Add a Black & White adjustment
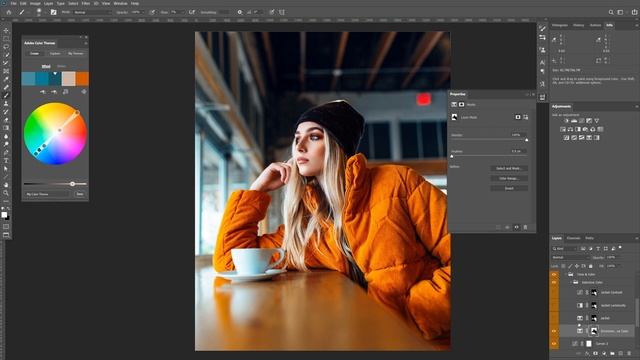The image size is (640, 360). (x=578, y=129)
